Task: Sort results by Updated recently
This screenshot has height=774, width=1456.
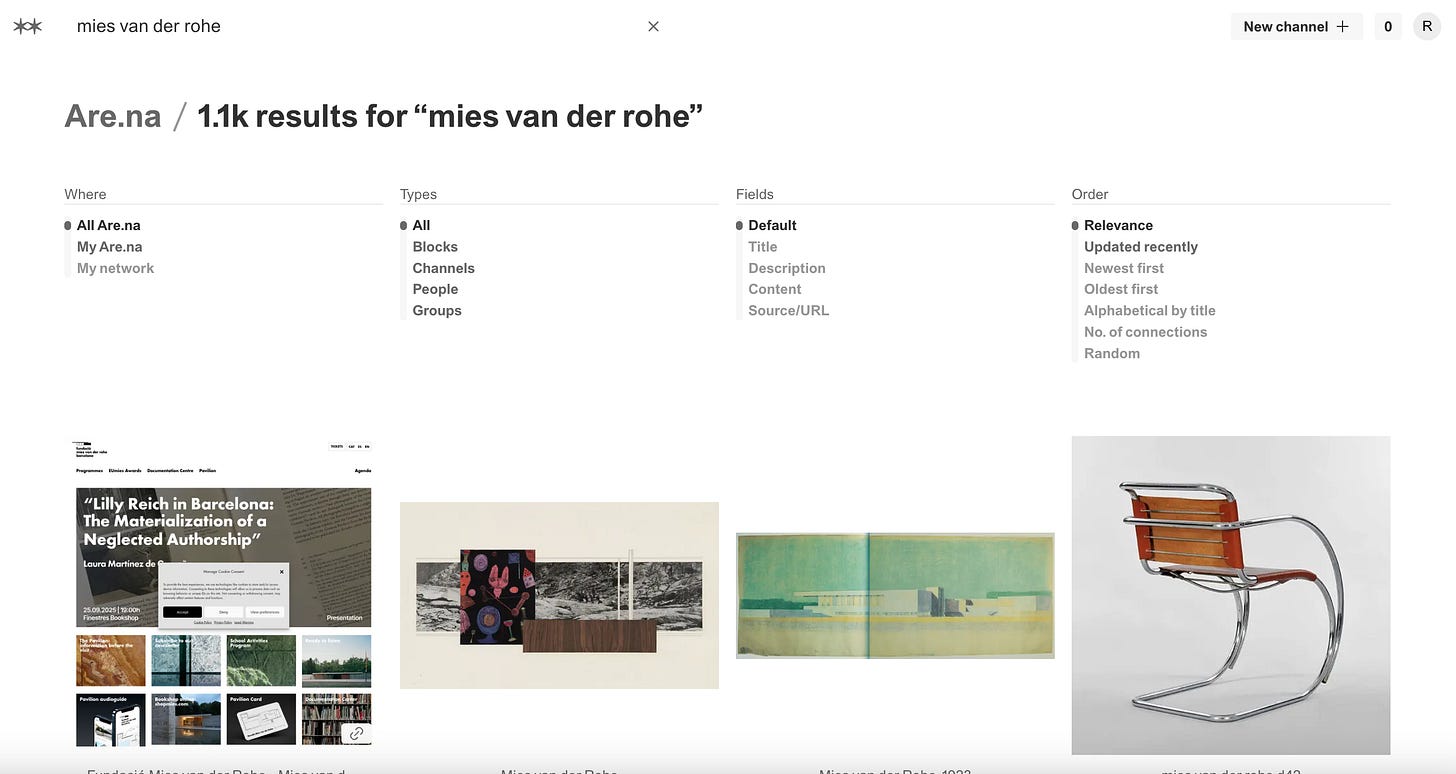Action: pos(1141,247)
